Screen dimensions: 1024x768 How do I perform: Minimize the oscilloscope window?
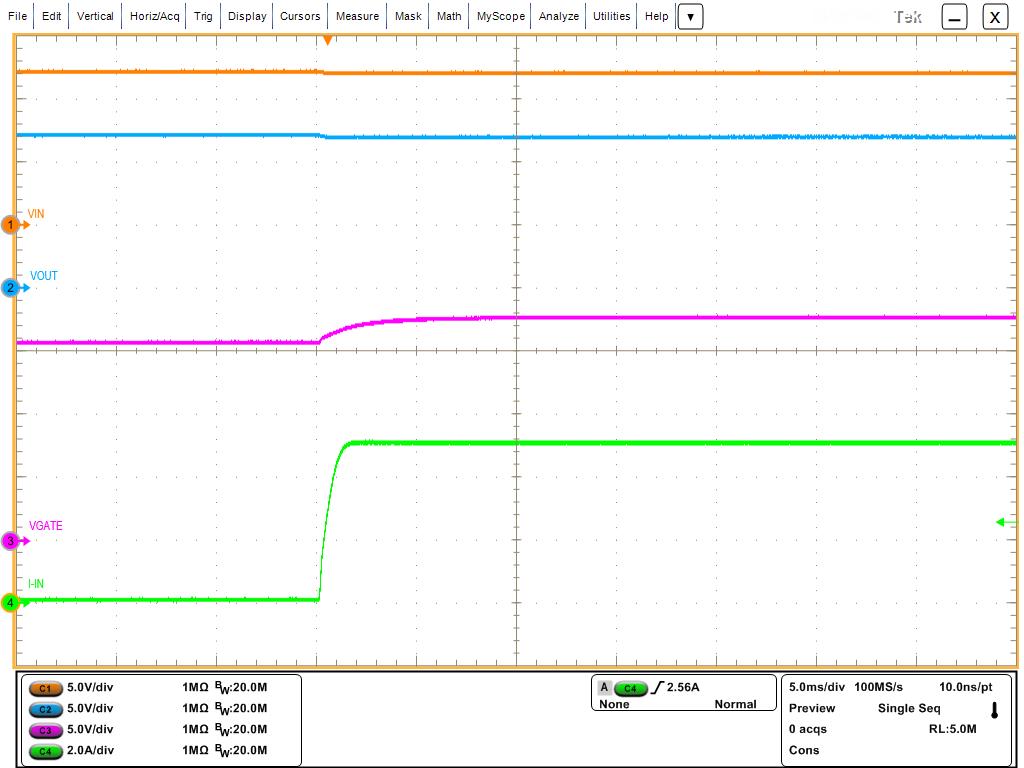[955, 17]
